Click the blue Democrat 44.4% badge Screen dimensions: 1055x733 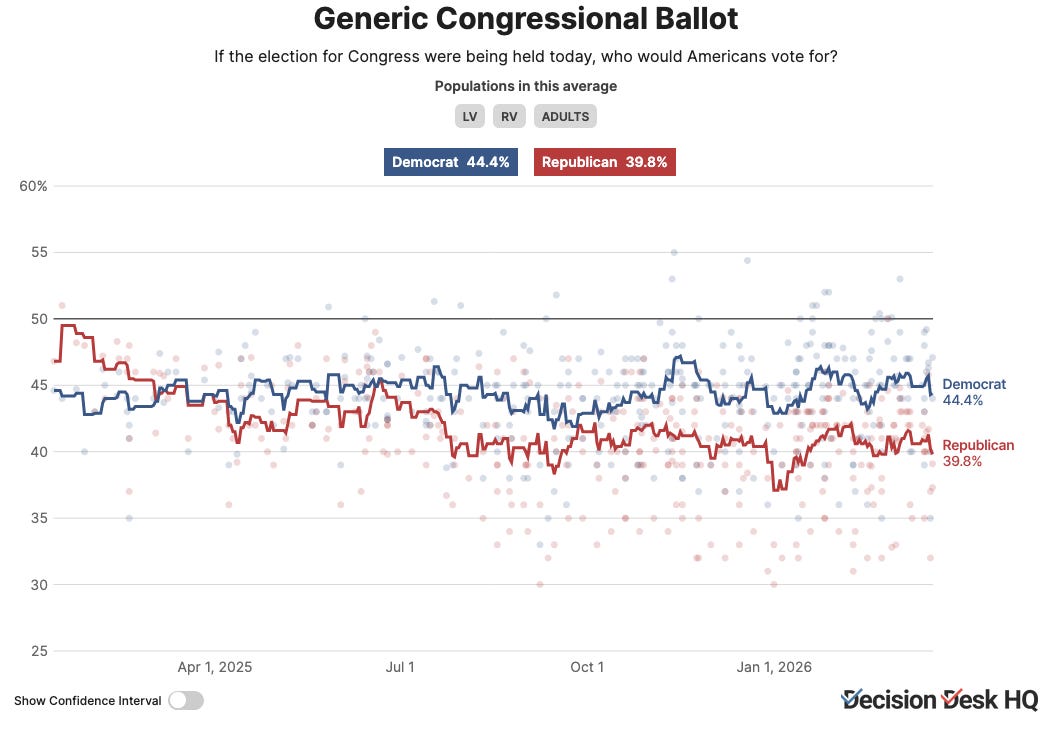pyautogui.click(x=451, y=162)
